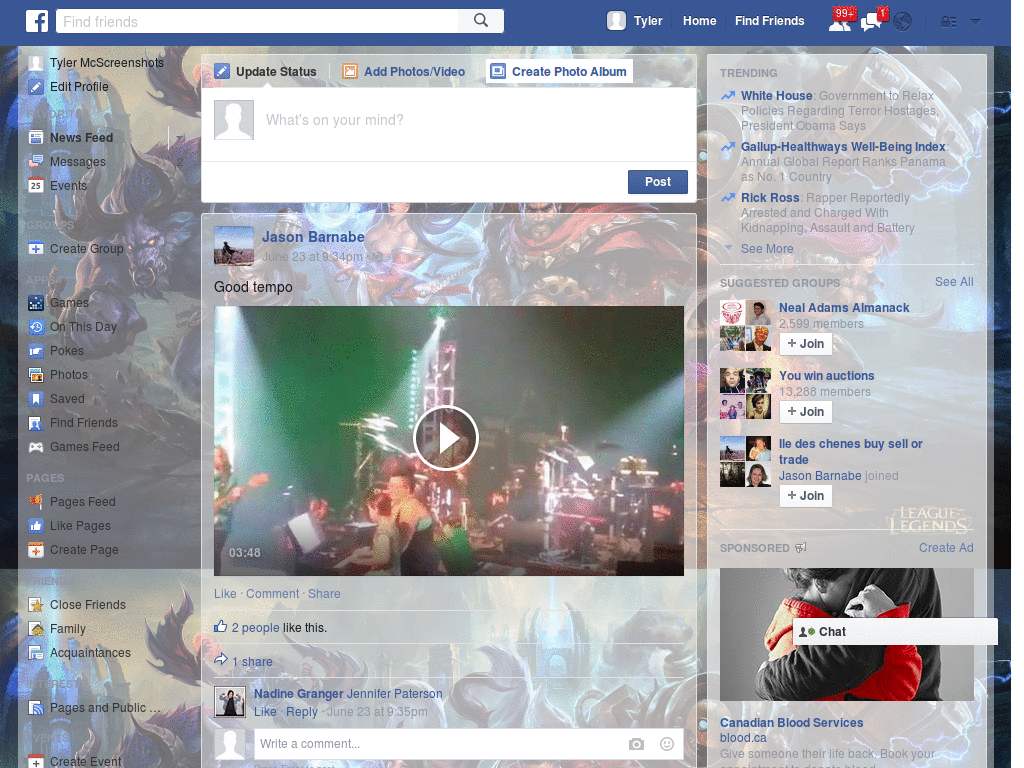Viewport: 1024px width, 768px height.
Task: Expand the account settings chevron
Action: click(x=975, y=20)
